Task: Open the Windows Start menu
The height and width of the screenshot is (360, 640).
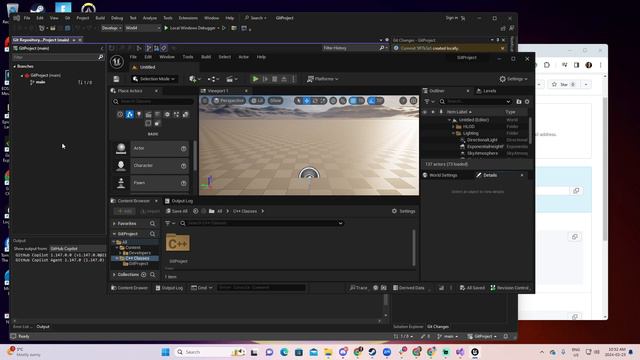Action: pos(165,352)
